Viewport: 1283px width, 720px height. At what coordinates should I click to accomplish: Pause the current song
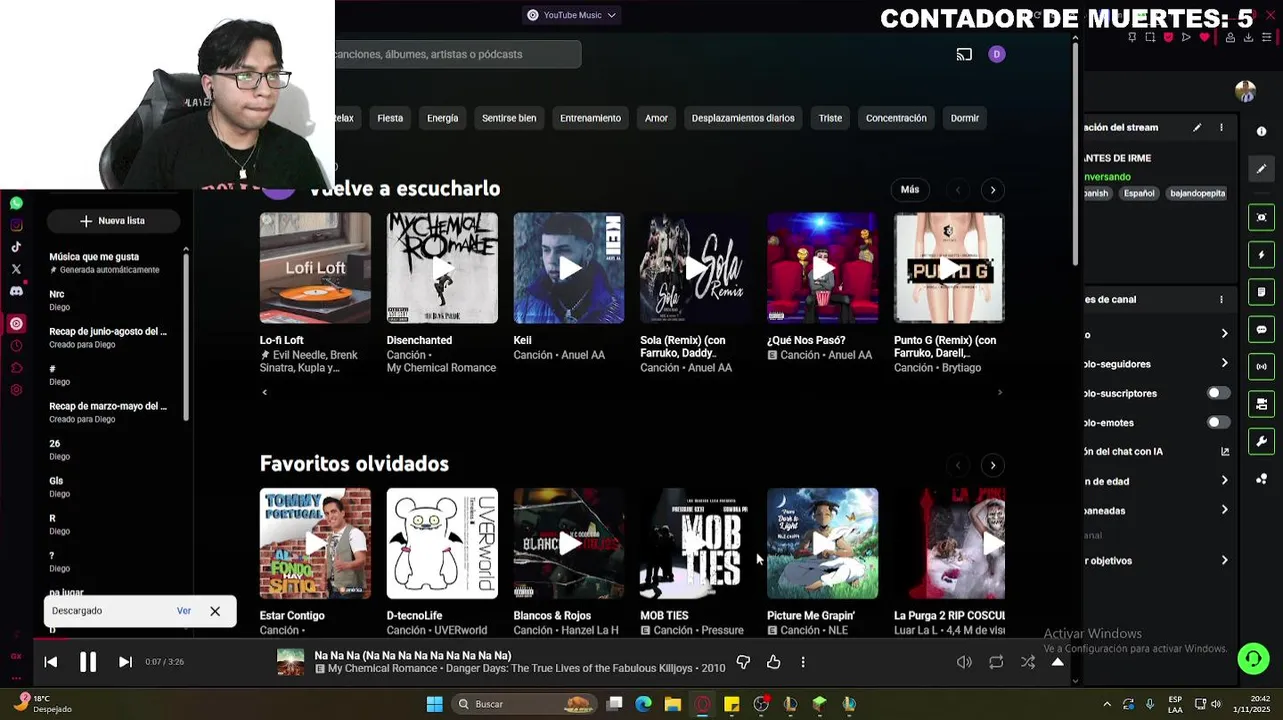click(88, 662)
